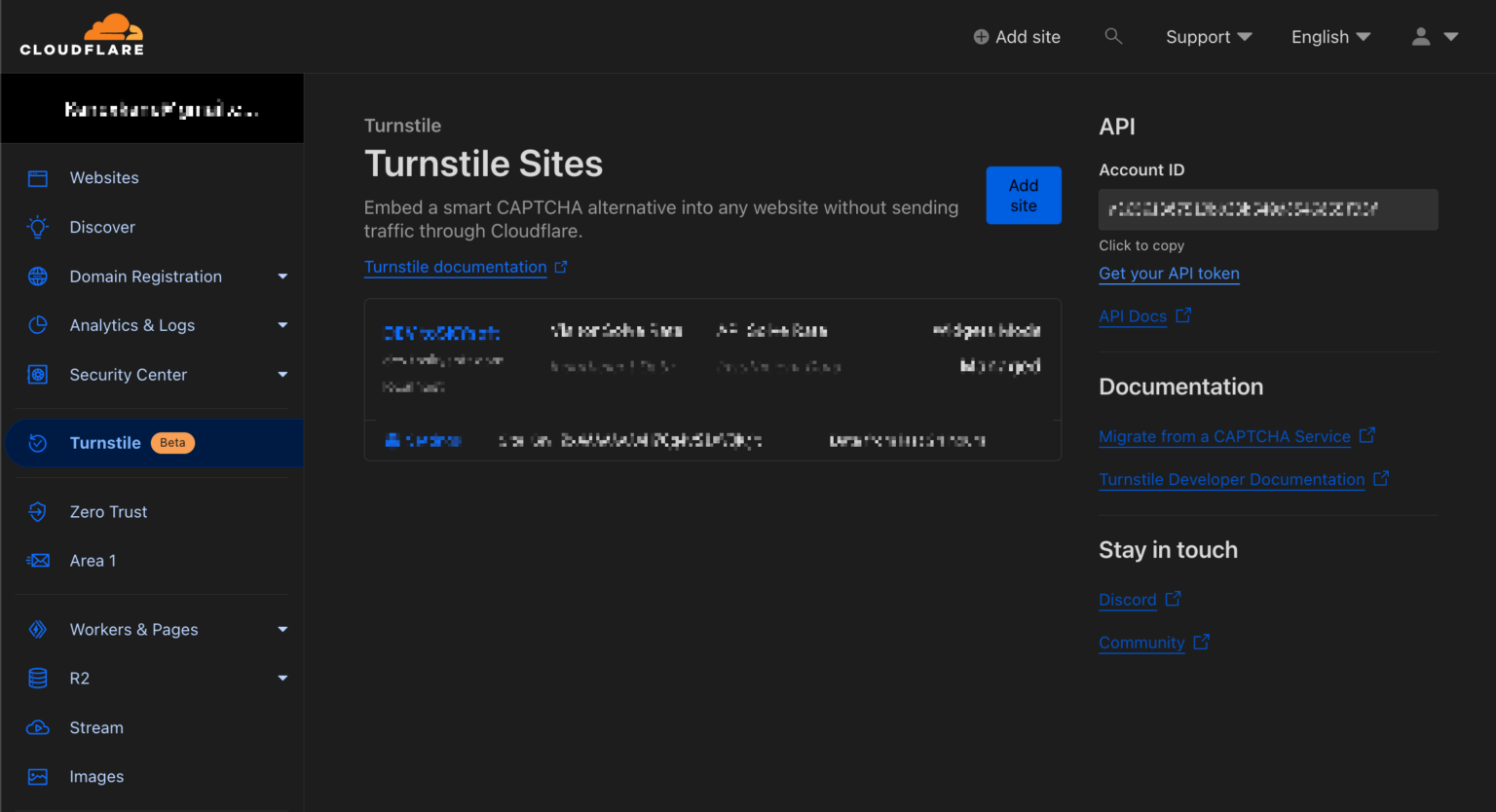Click Add site in the top navigation bar
Viewport: 1496px width, 812px height.
1016,36
